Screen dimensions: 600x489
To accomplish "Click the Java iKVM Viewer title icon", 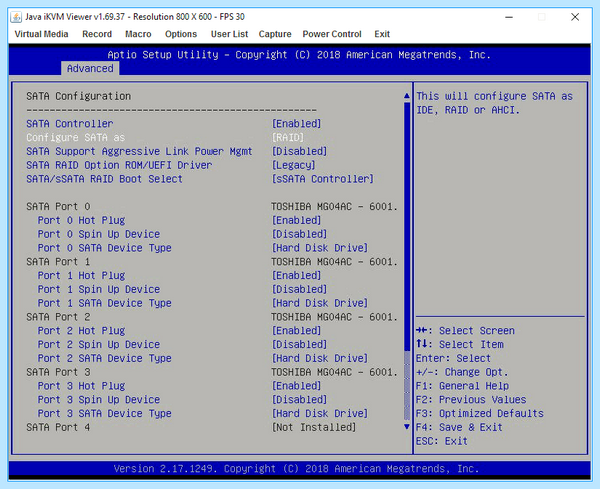I will tap(16, 17).
